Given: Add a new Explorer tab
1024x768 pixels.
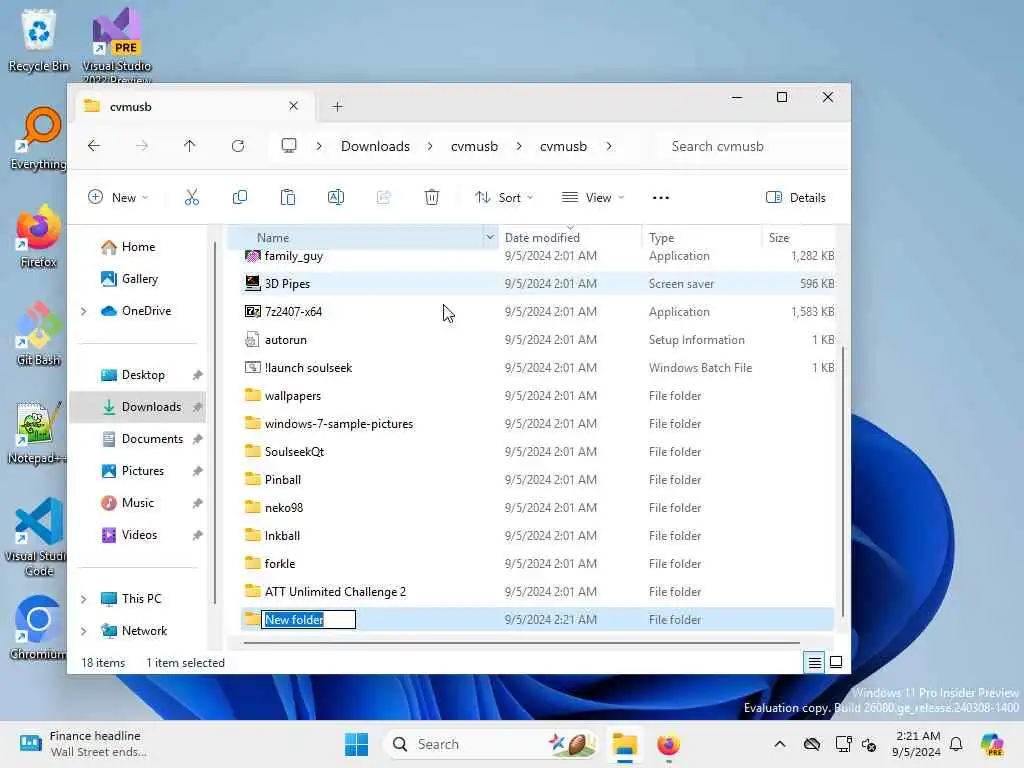Looking at the screenshot, I should click(x=338, y=106).
